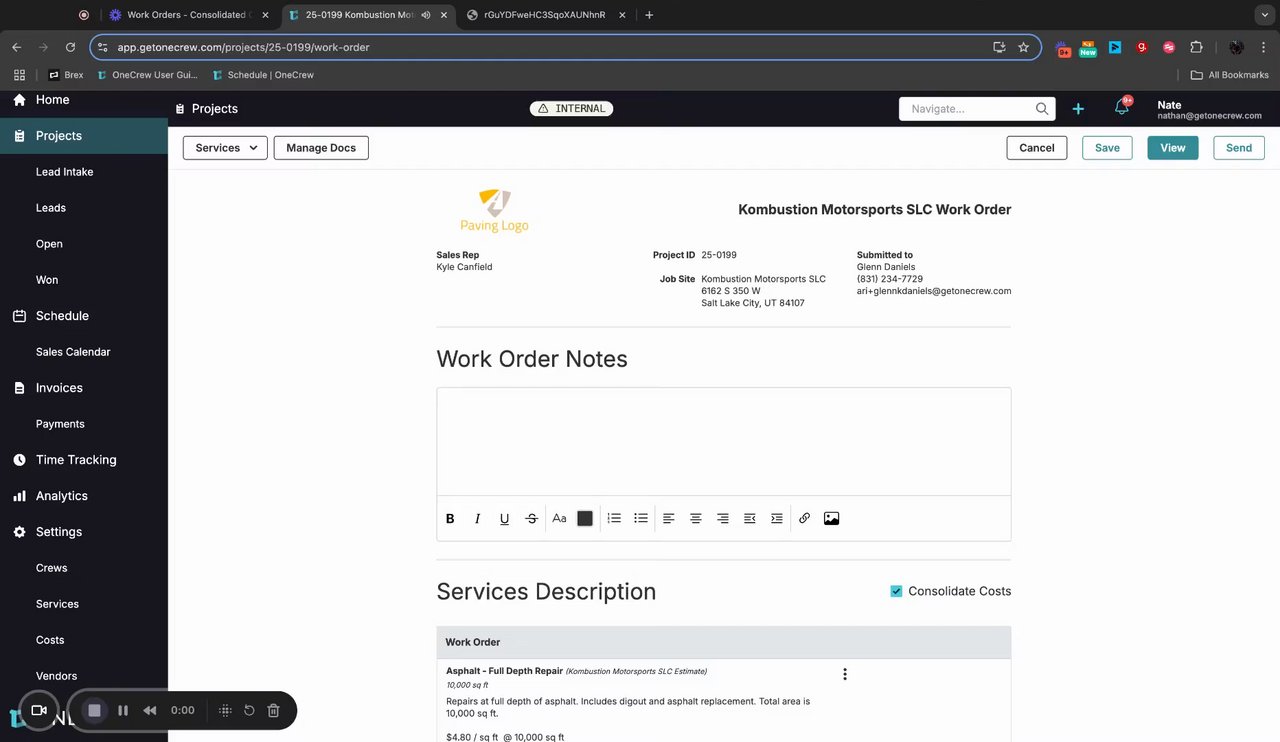This screenshot has width=1280, height=742.
Task: Go to Invoices in the sidebar
Action: [59, 388]
